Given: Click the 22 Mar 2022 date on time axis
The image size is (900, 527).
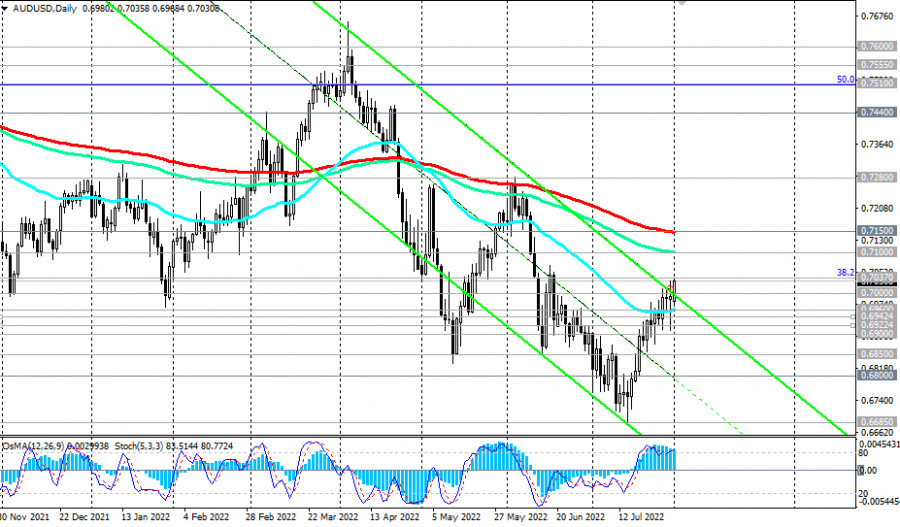Looking at the screenshot, I should pos(333,518).
